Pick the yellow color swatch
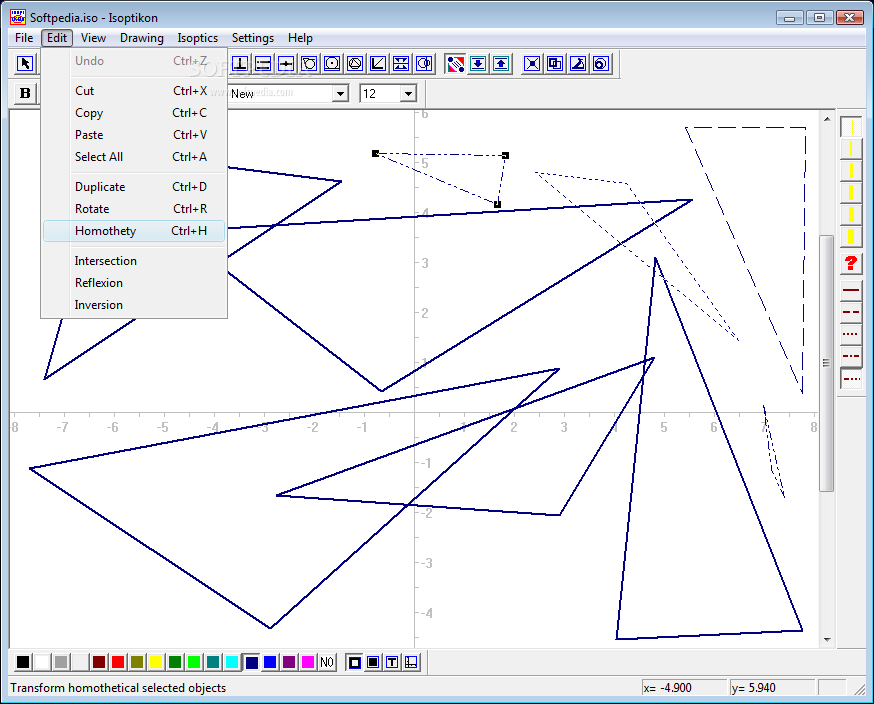874x704 pixels. 156,662
